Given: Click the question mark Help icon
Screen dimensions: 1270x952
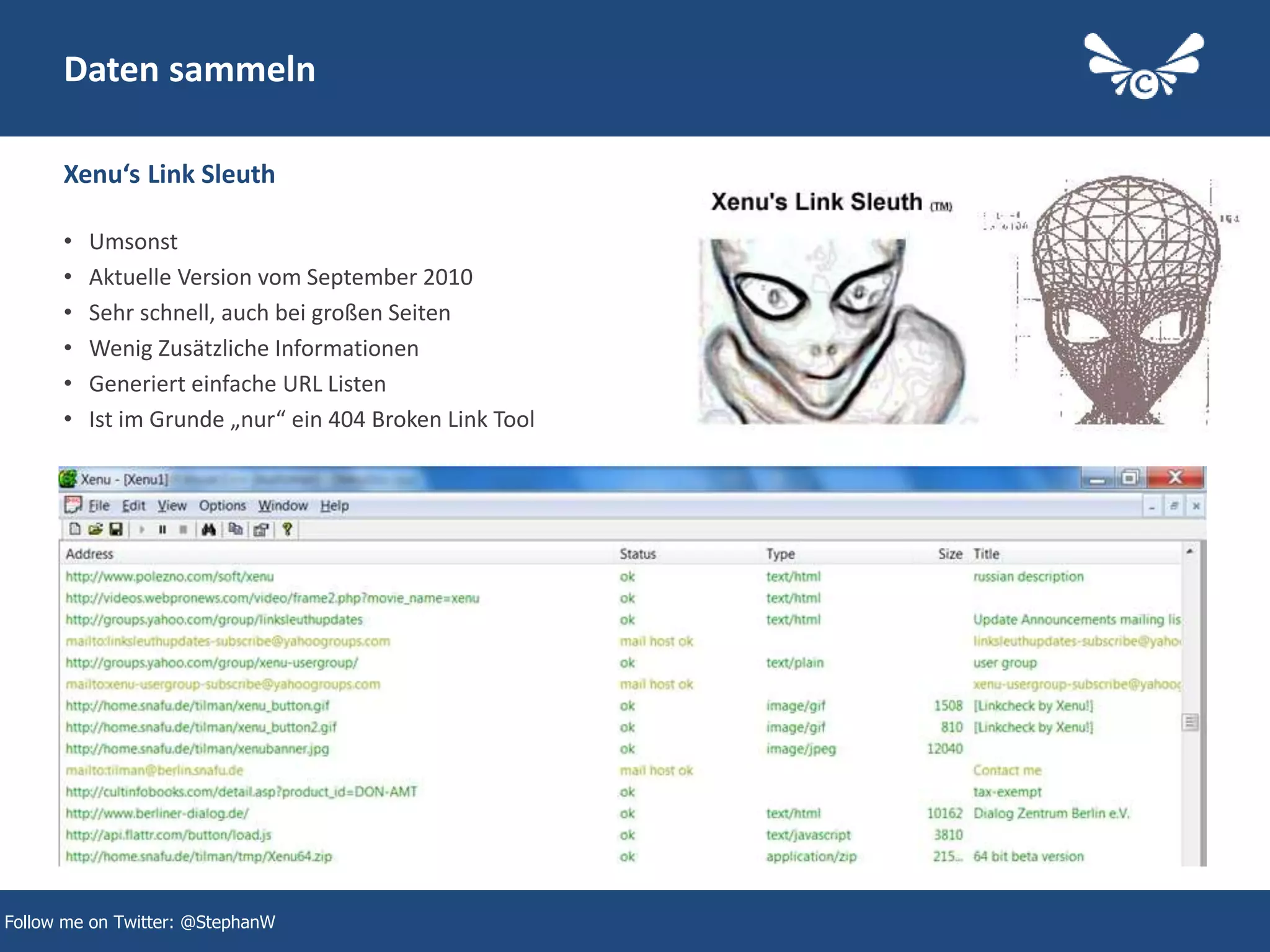Looking at the screenshot, I should pos(286,529).
